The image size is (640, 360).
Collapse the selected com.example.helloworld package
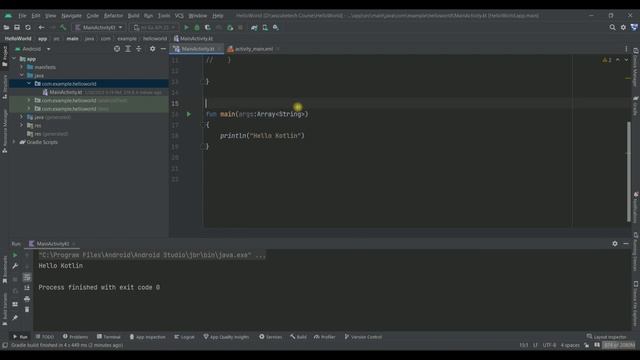(29, 84)
